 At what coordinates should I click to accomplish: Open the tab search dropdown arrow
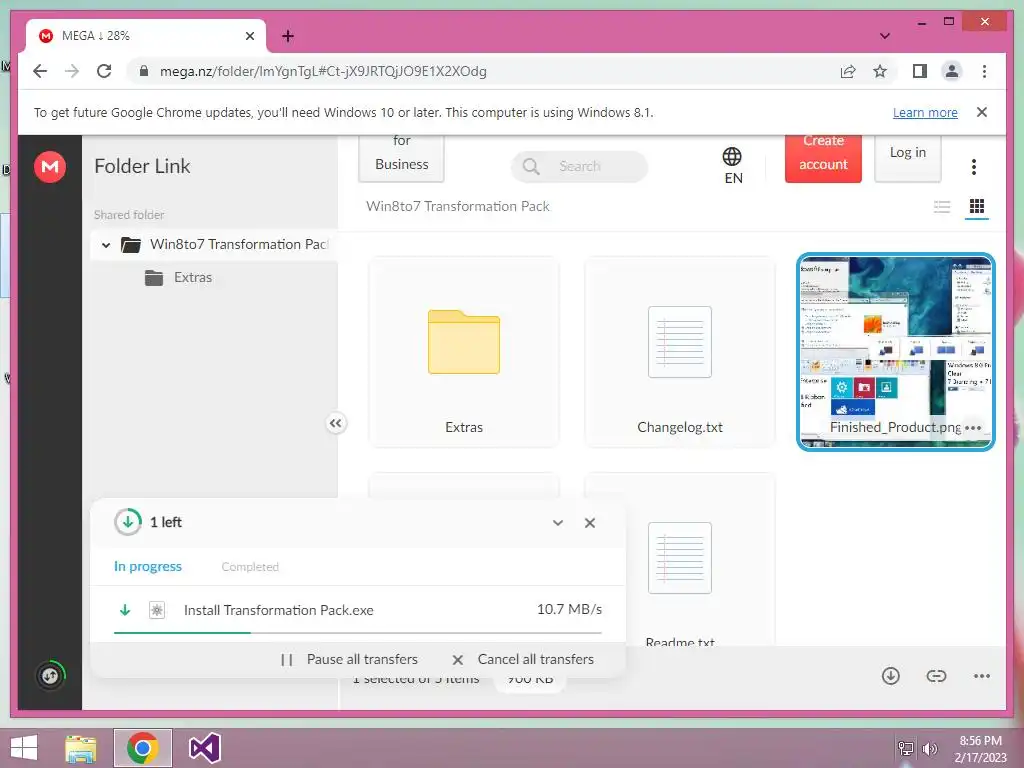[x=885, y=36]
